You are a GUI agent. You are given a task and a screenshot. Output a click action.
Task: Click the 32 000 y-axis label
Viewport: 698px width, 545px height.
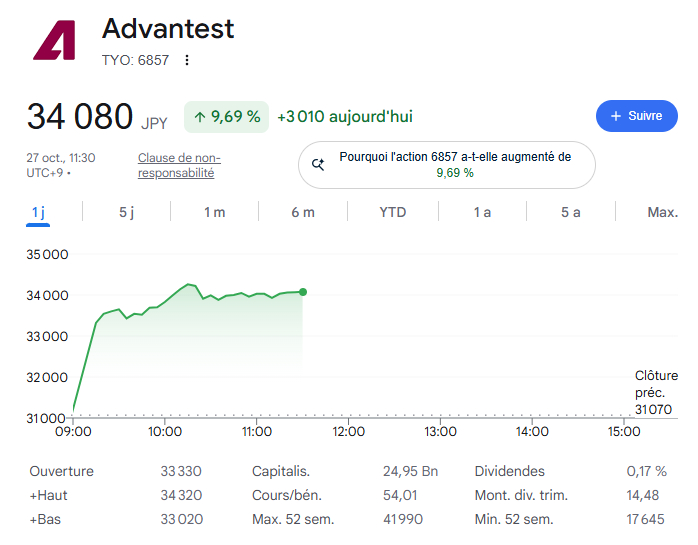point(47,378)
